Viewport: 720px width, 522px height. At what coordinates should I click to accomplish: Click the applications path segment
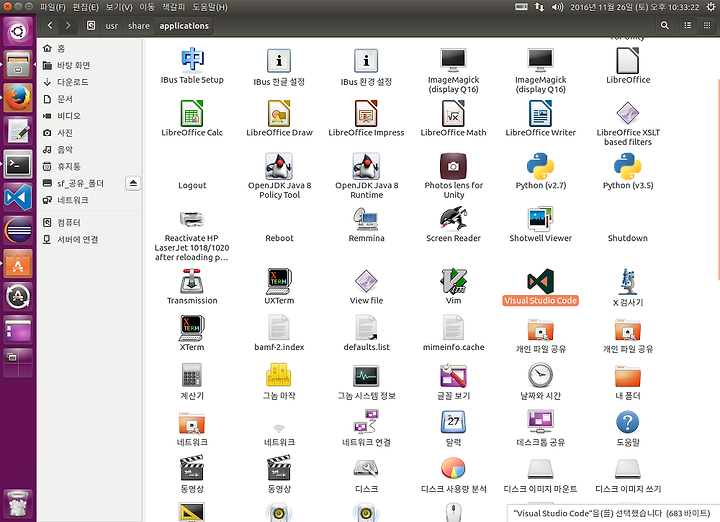tap(184, 26)
